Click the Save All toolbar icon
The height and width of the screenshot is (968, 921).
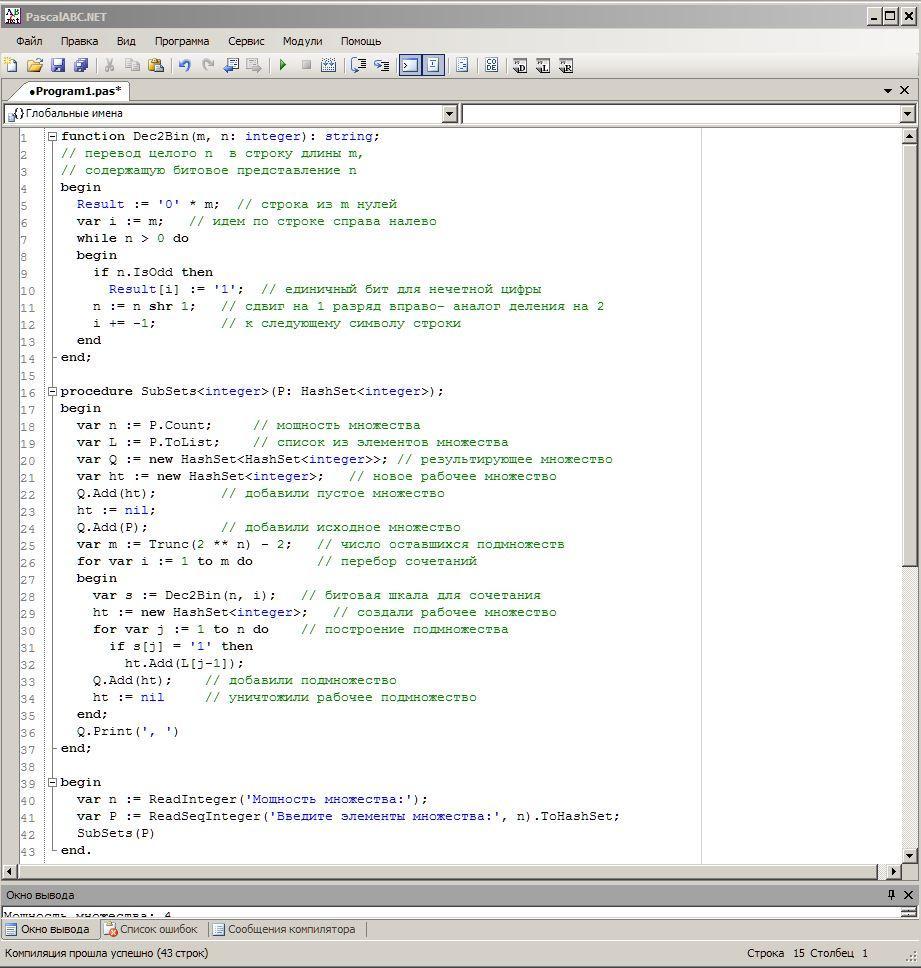click(x=81, y=66)
